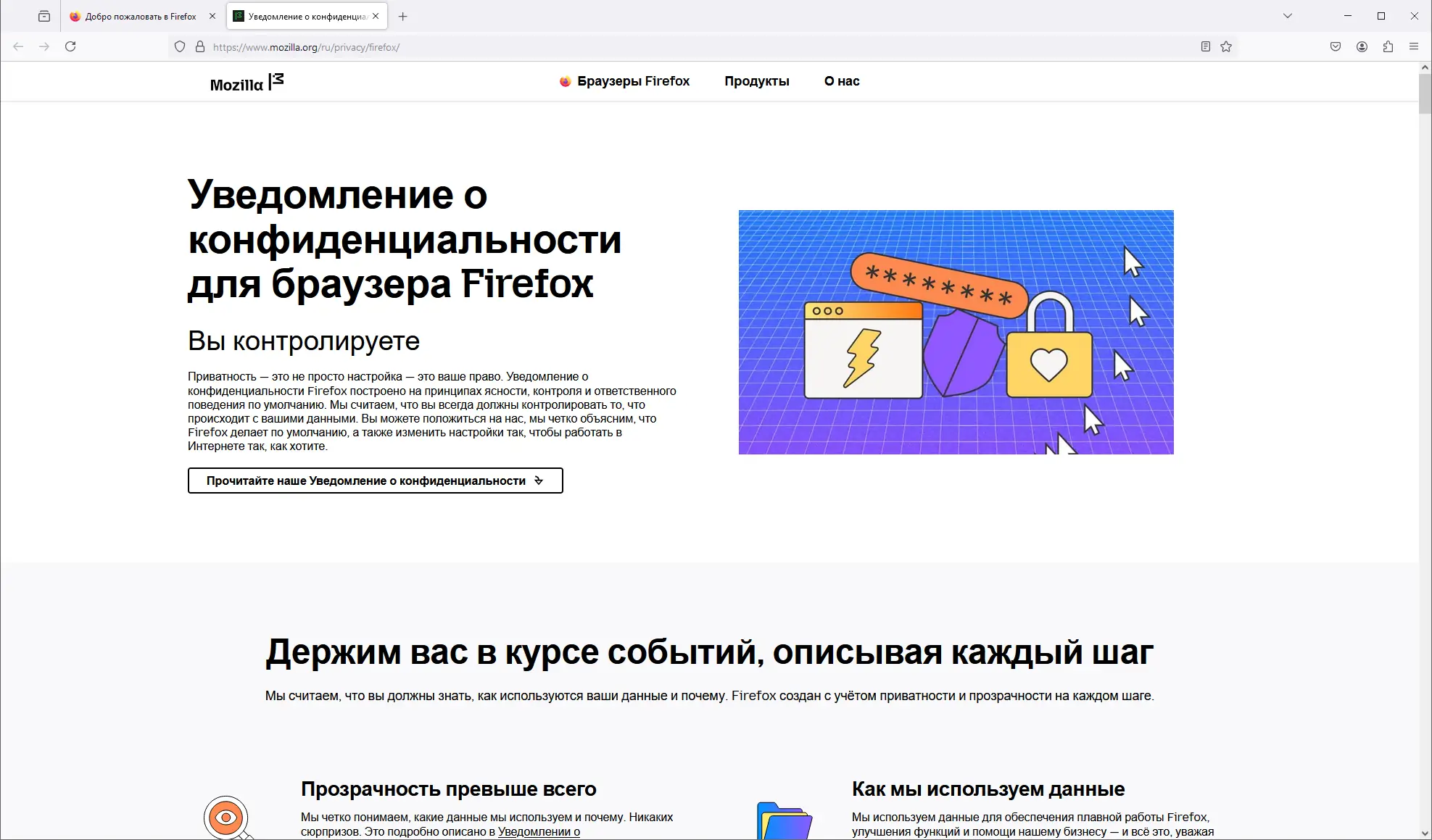Bookmark this page with the star icon
1432x840 pixels.
point(1226,47)
